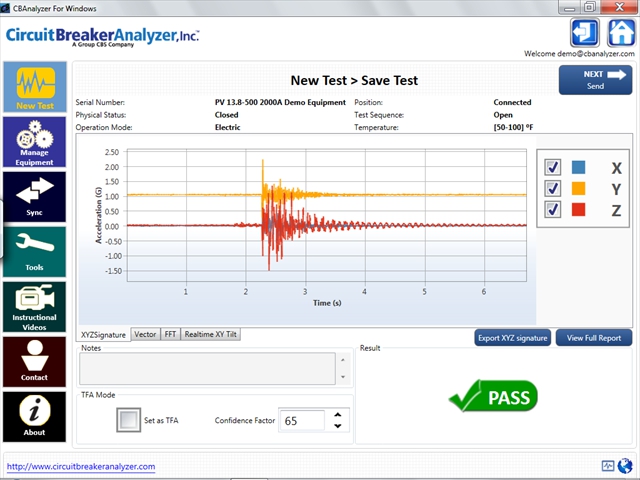This screenshot has height=480, width=640.
Task: Click the Confidence Factor input field
Action: click(302, 420)
